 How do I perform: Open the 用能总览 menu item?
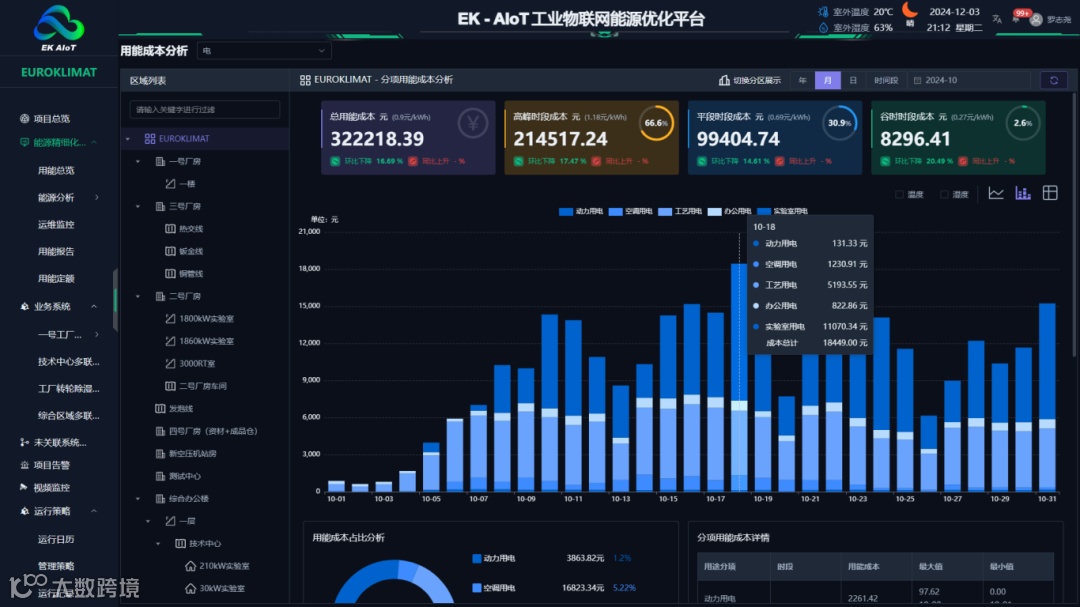click(x=56, y=171)
